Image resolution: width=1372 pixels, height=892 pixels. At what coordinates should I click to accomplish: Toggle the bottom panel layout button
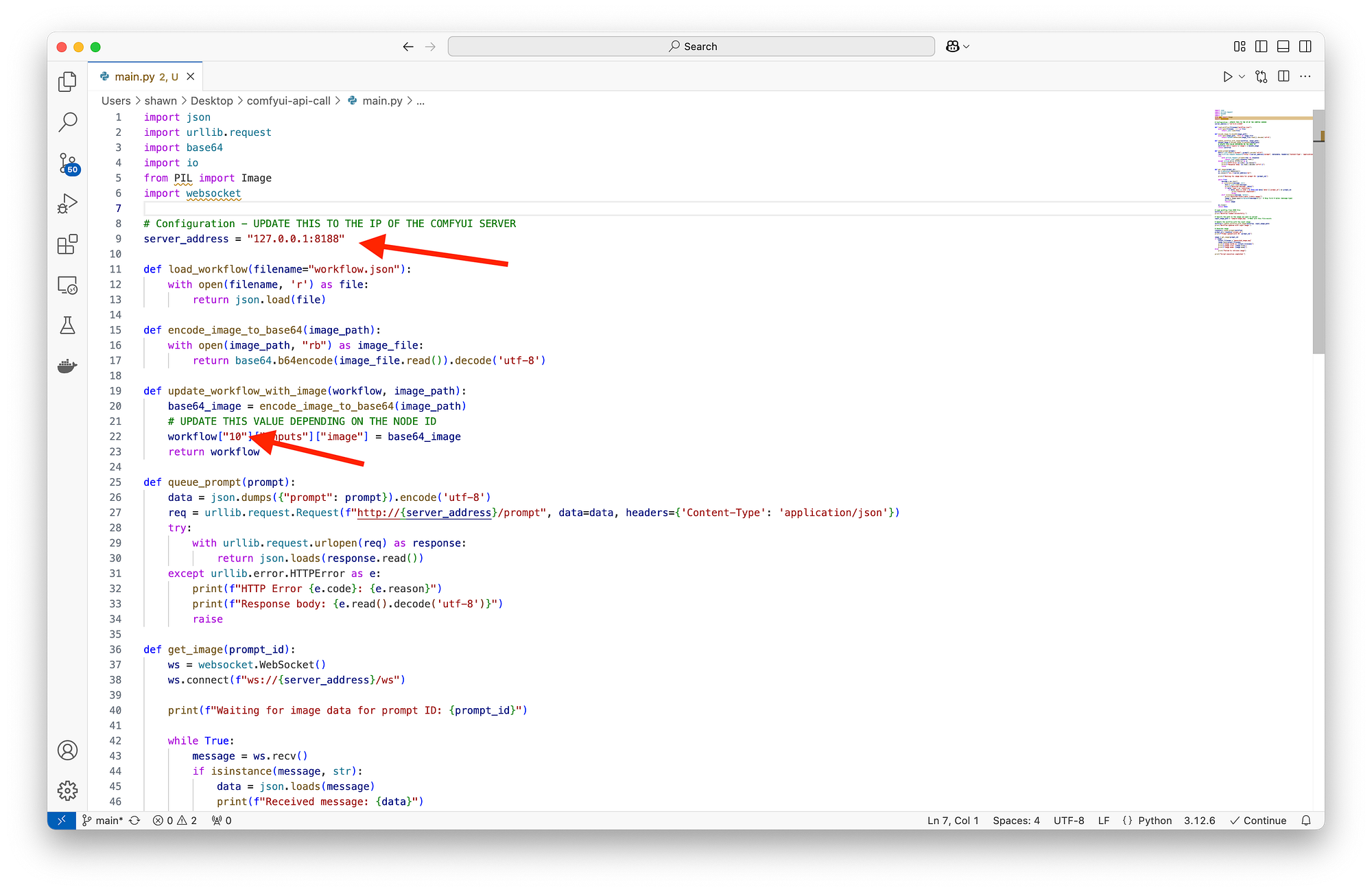point(1283,47)
